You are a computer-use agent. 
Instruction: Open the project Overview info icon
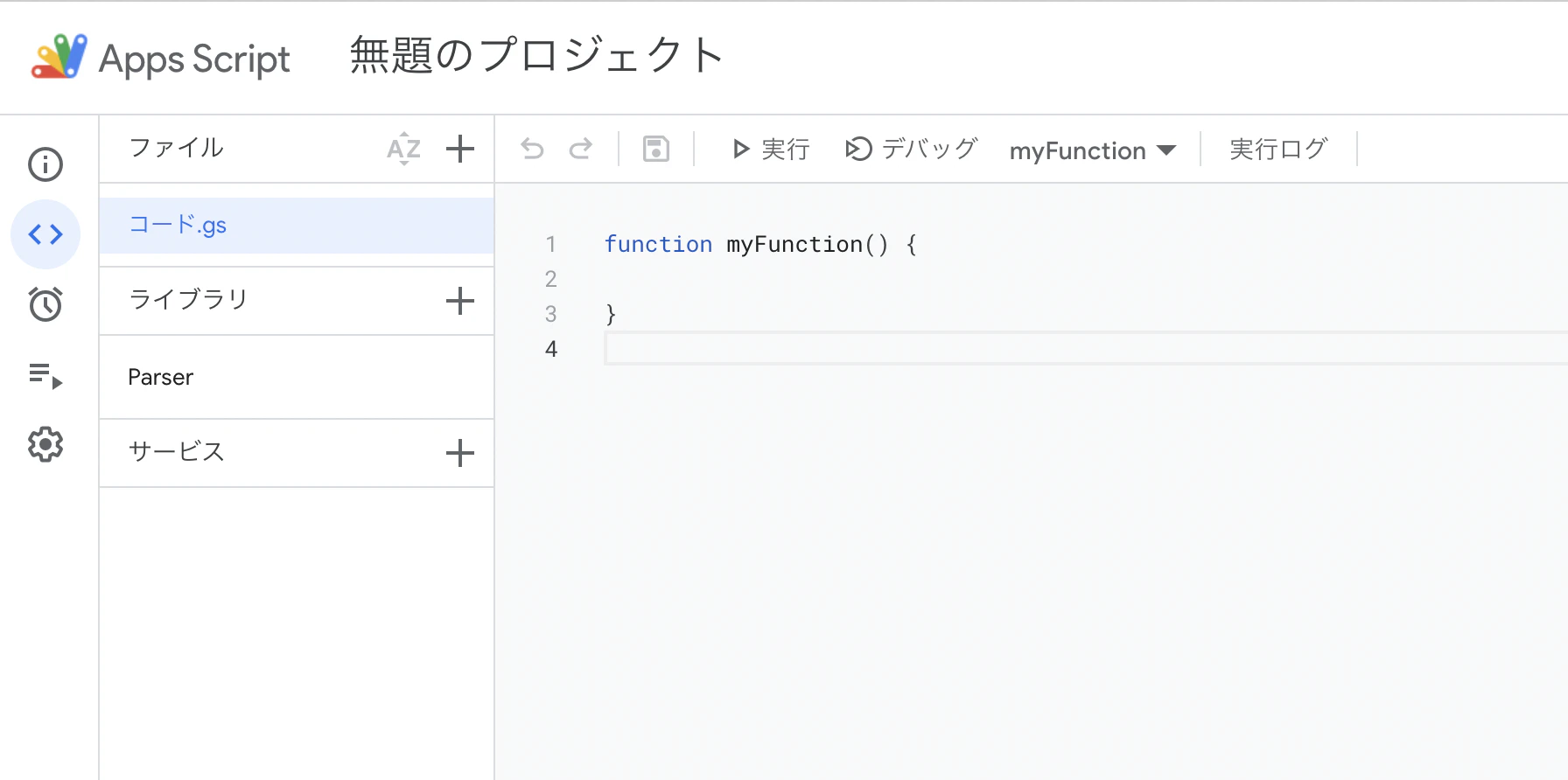coord(45,164)
